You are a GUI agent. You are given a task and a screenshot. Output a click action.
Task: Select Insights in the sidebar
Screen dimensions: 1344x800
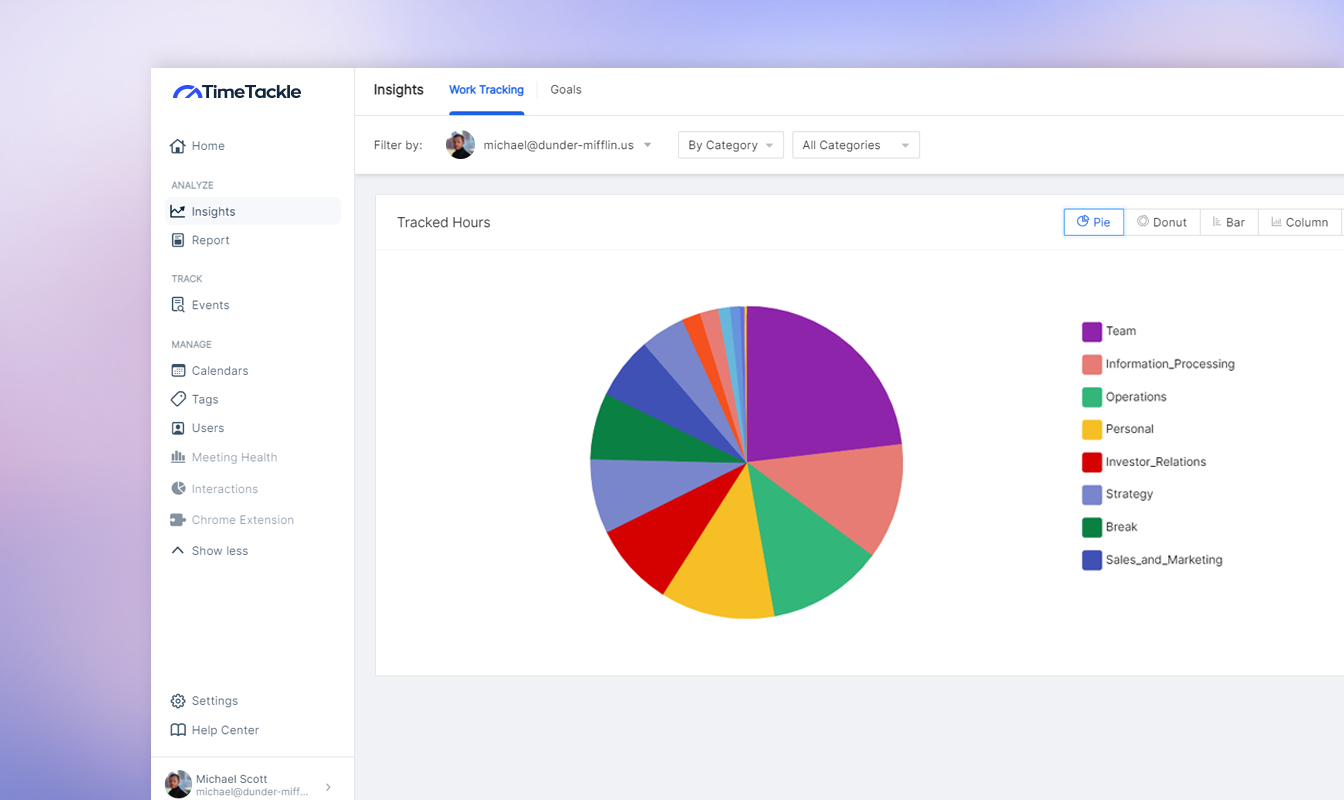click(252, 211)
